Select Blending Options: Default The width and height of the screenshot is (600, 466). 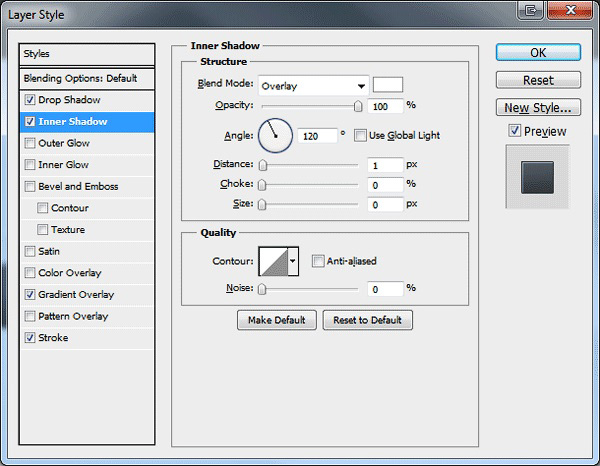(x=87, y=78)
